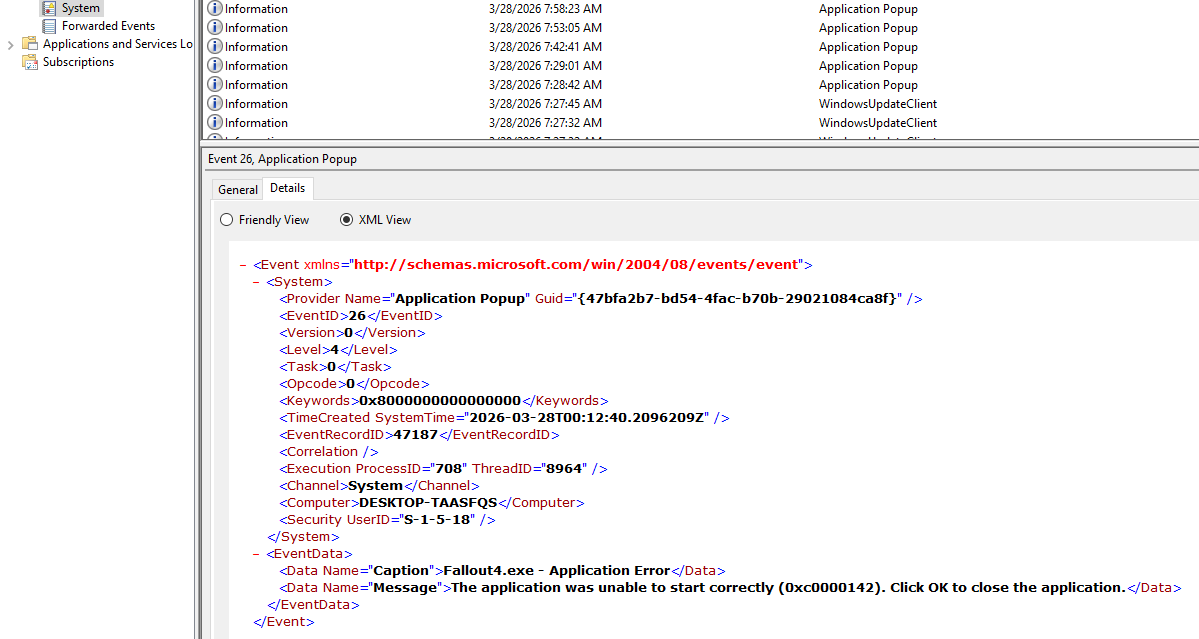Select the 7:27:32 AM WindowsUpdateClient event
The image size is (1199, 639).
coord(701,122)
